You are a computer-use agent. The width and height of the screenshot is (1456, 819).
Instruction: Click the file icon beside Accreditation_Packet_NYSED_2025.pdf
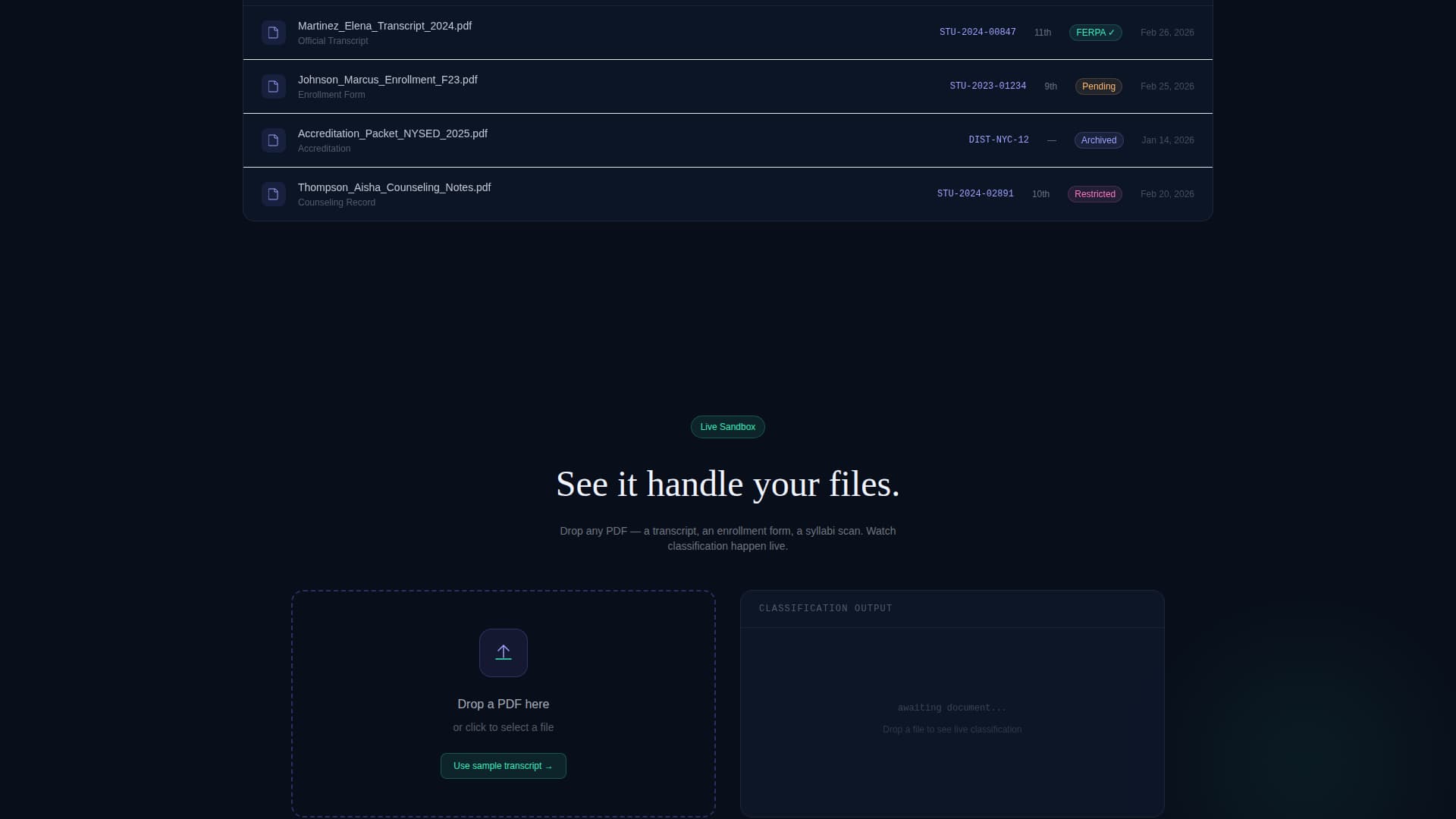point(273,140)
